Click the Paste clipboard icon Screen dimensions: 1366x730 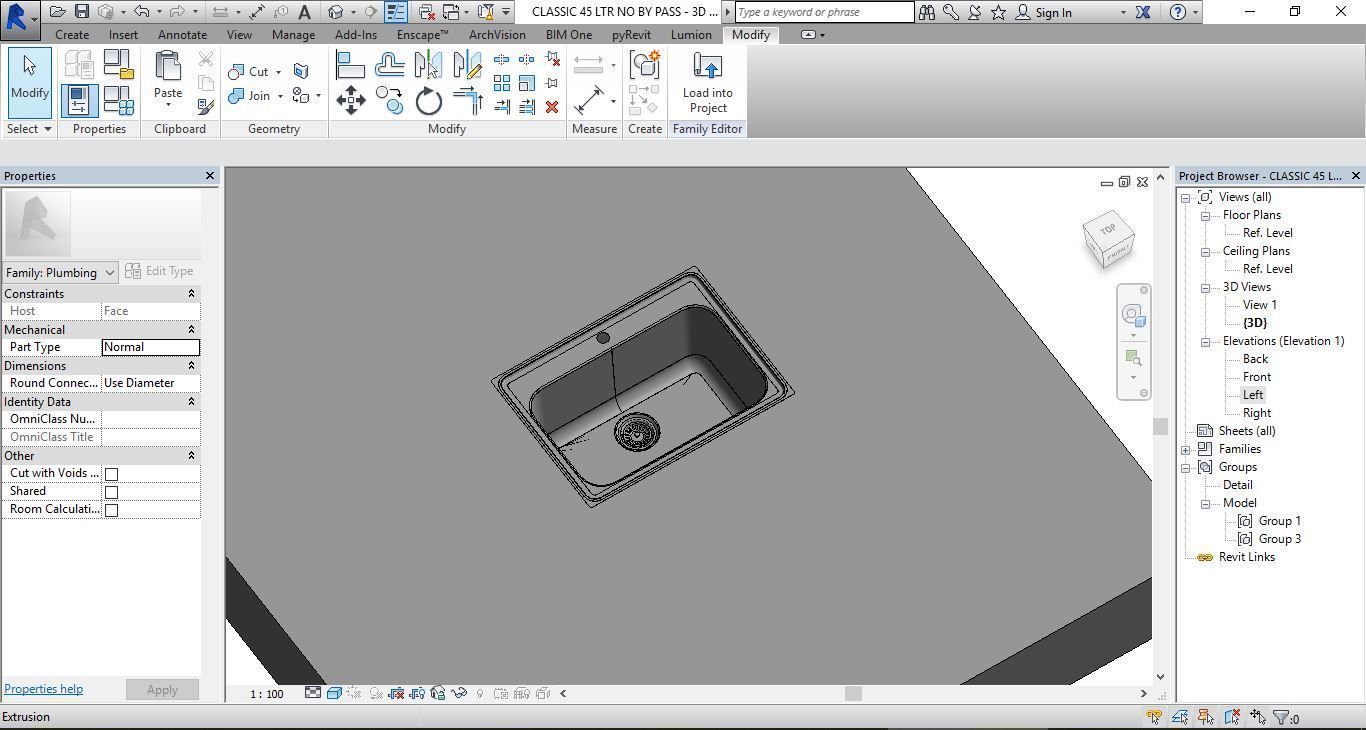(x=168, y=77)
